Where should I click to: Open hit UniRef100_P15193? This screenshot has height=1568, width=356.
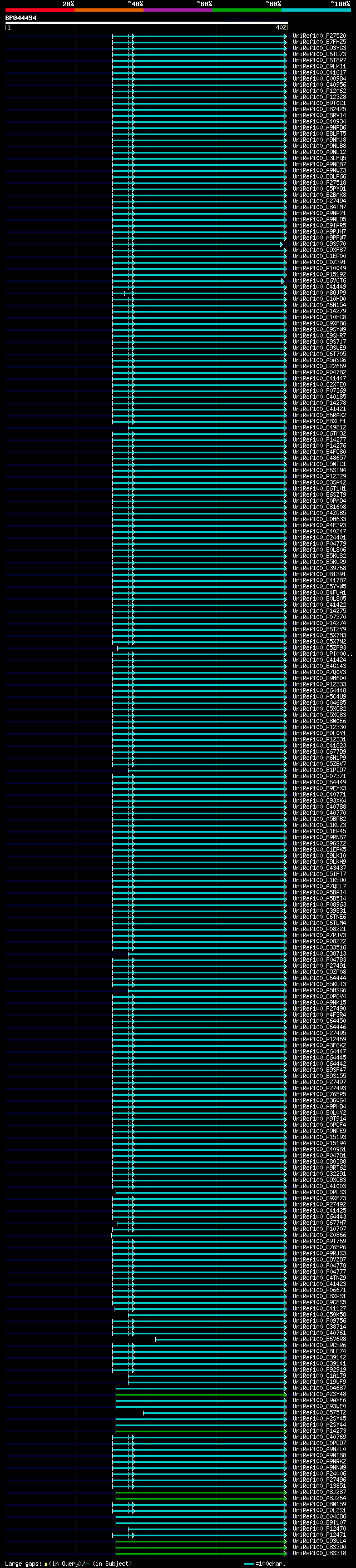coord(319,1137)
